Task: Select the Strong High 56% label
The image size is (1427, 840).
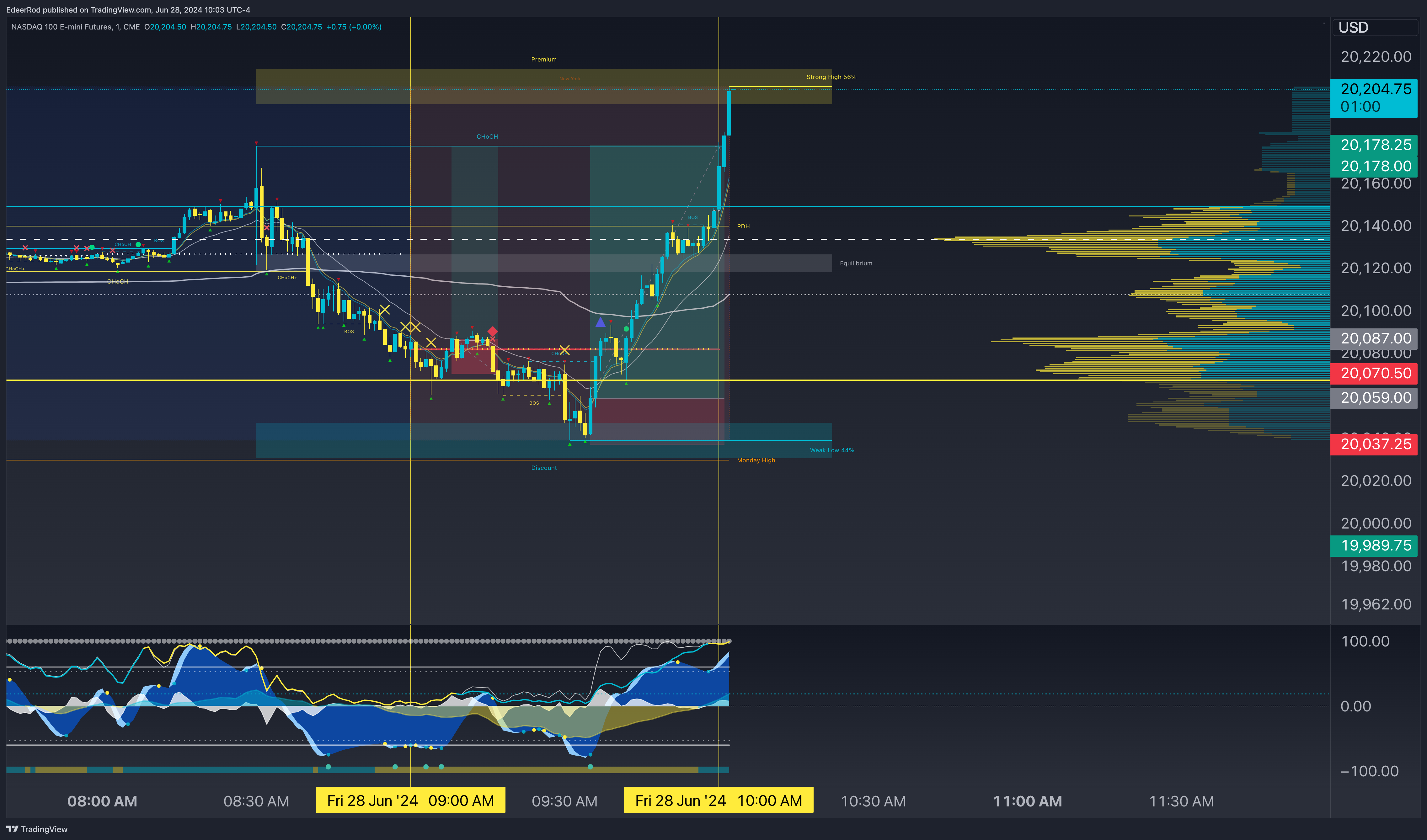Action: click(831, 77)
